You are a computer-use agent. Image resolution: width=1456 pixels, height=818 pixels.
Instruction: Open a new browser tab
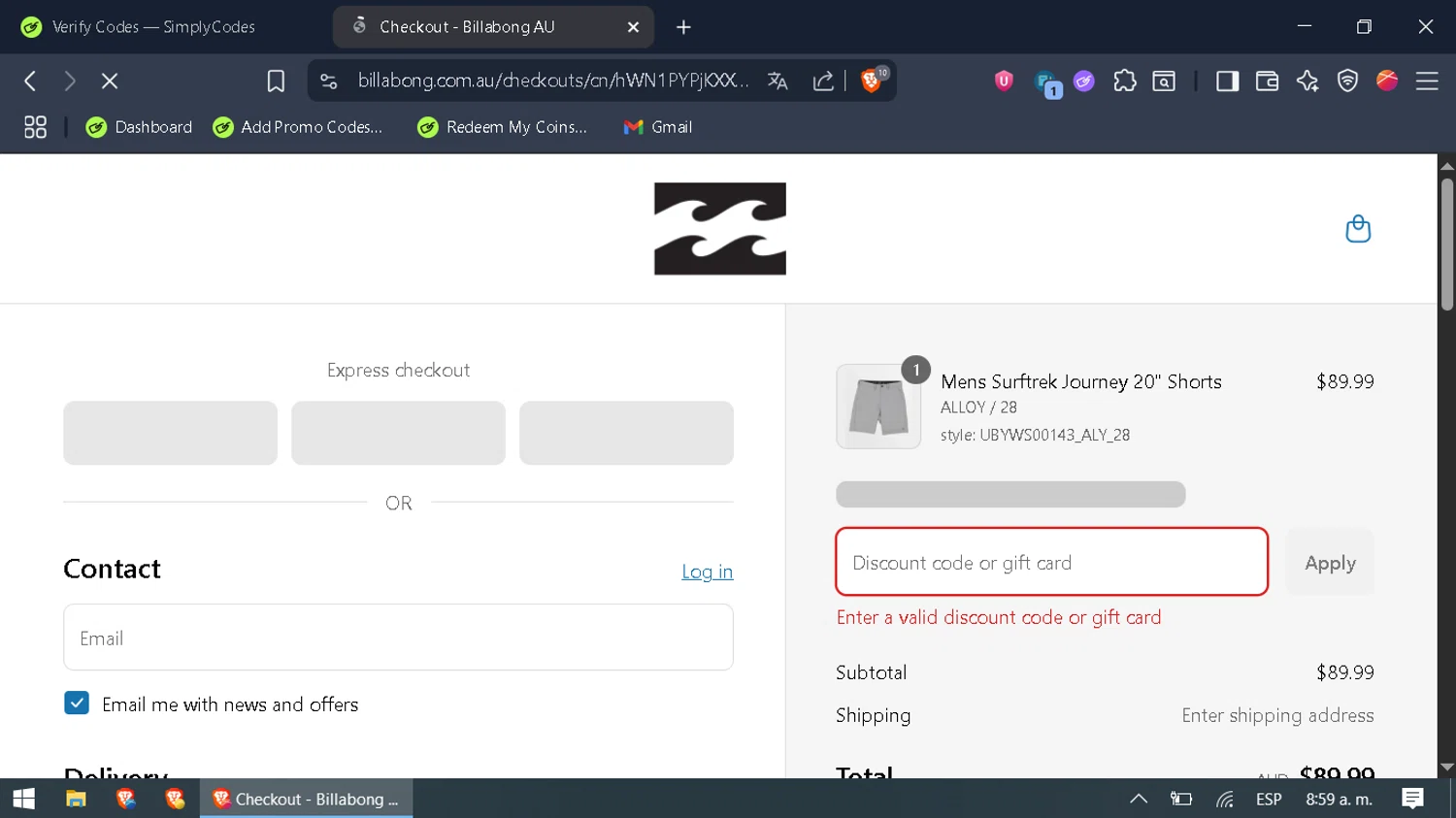[x=683, y=27]
